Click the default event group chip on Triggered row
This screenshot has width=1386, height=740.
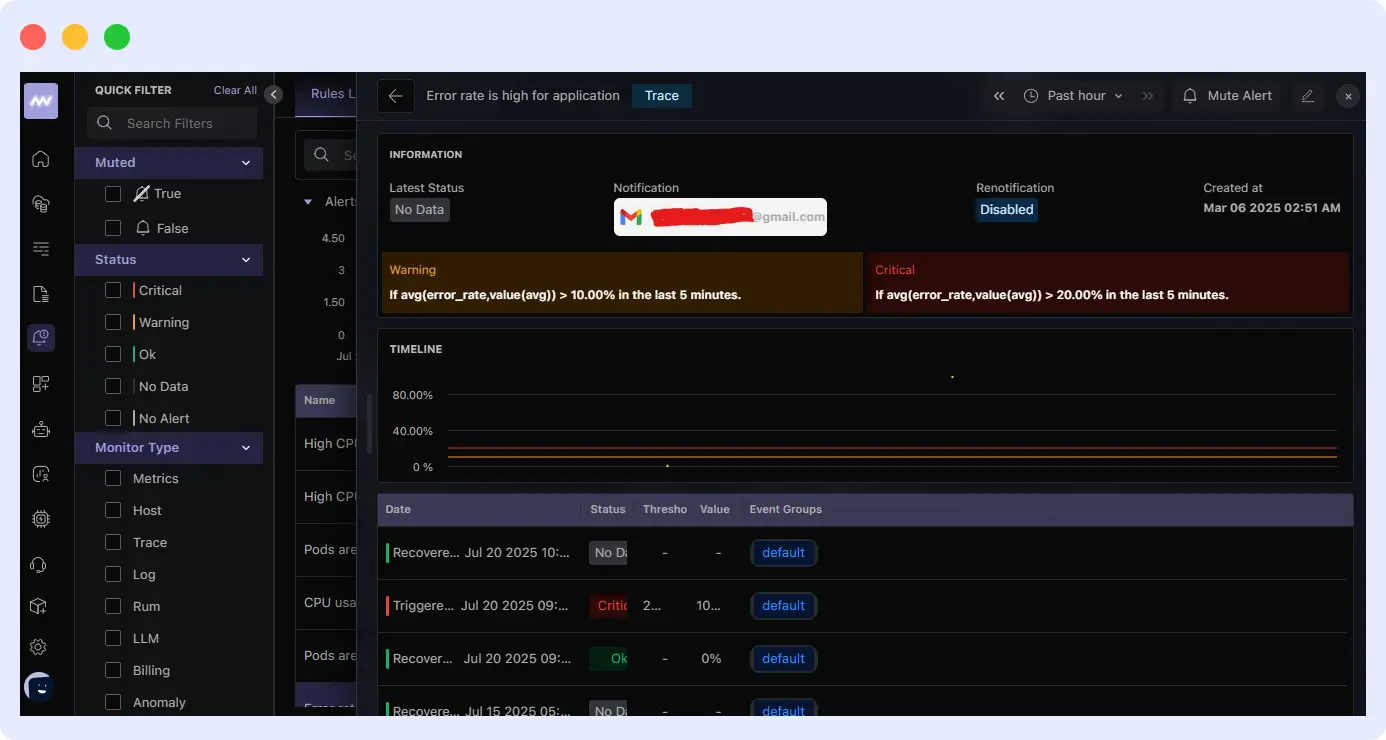[x=783, y=605]
